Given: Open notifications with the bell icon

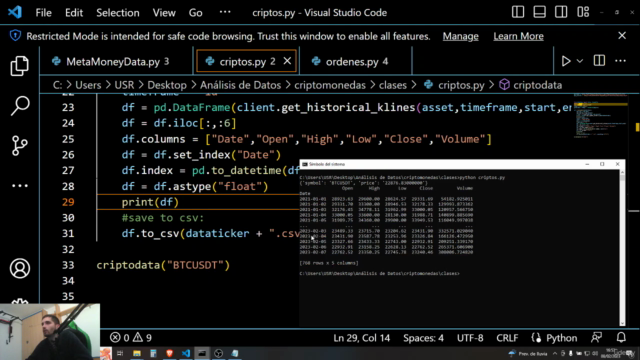Looking at the screenshot, I should click(621, 338).
